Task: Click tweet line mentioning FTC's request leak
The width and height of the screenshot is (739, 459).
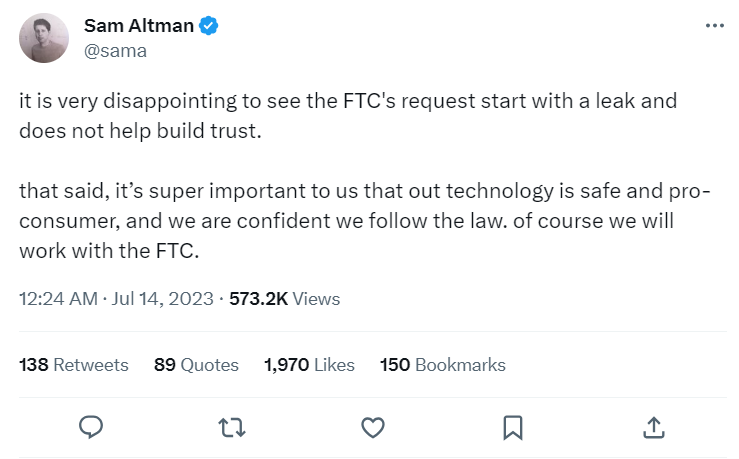Action: coord(348,101)
